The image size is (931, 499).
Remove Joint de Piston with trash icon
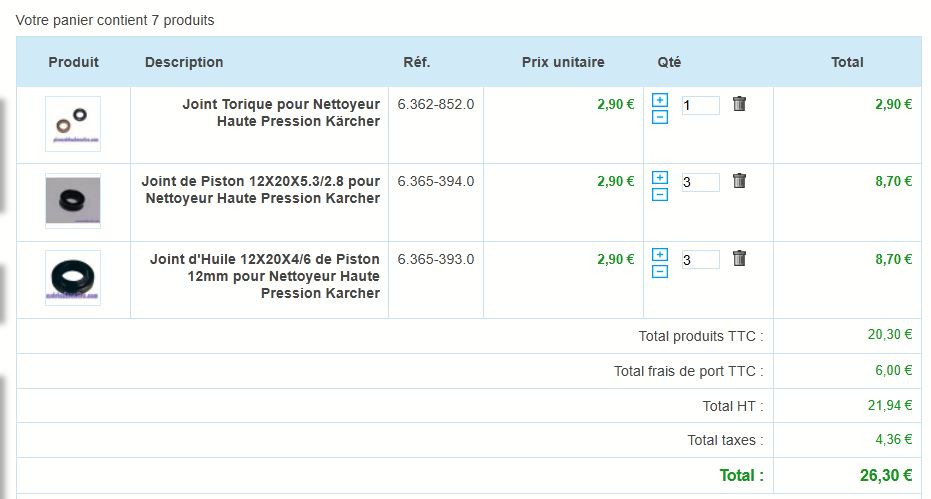(739, 181)
